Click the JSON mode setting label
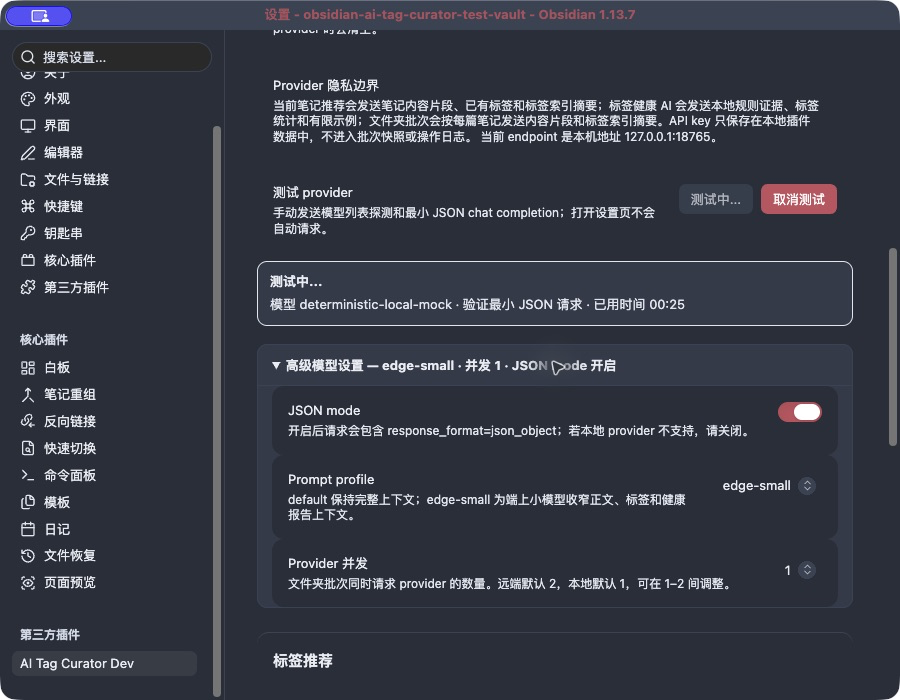The image size is (900, 700). (x=324, y=411)
